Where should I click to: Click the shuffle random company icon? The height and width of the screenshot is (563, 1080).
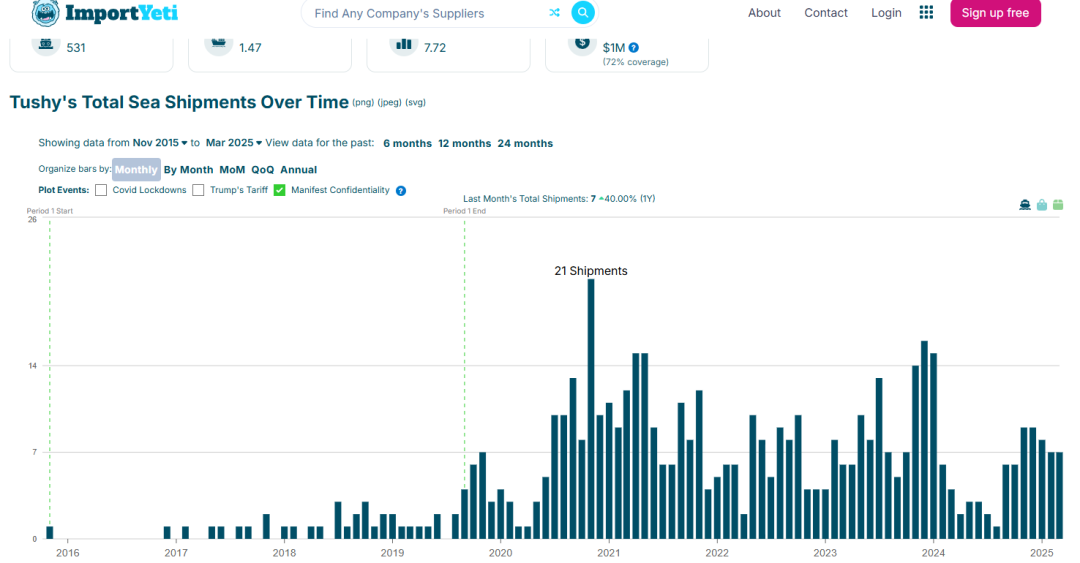click(554, 13)
